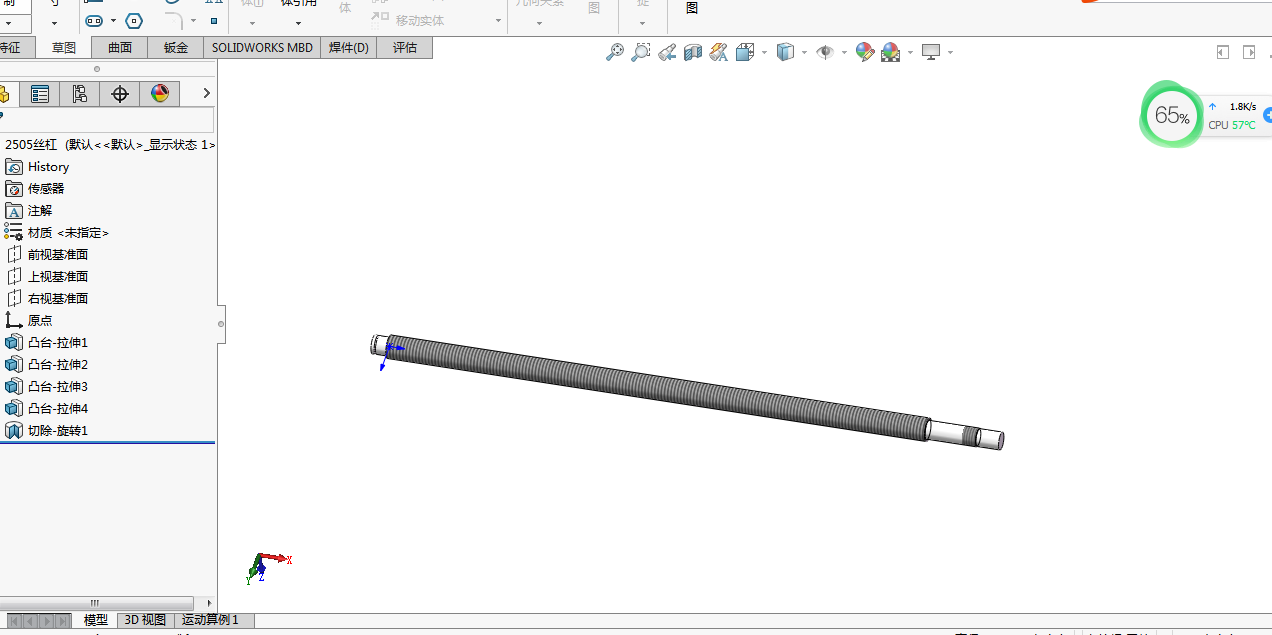Select the 前视基准面 plane
Screen dimensions: 1272x635
click(x=58, y=255)
